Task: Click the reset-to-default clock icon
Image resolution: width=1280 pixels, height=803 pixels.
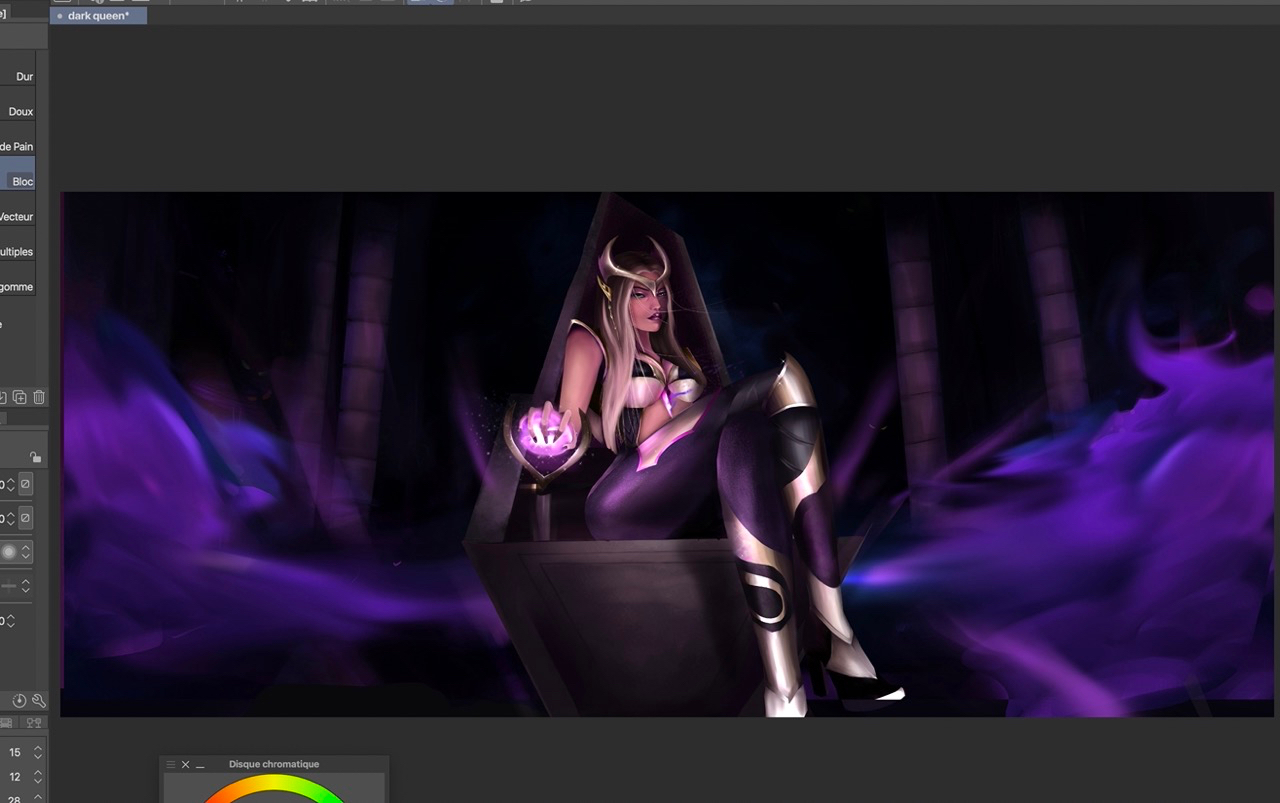Action: pos(19,701)
